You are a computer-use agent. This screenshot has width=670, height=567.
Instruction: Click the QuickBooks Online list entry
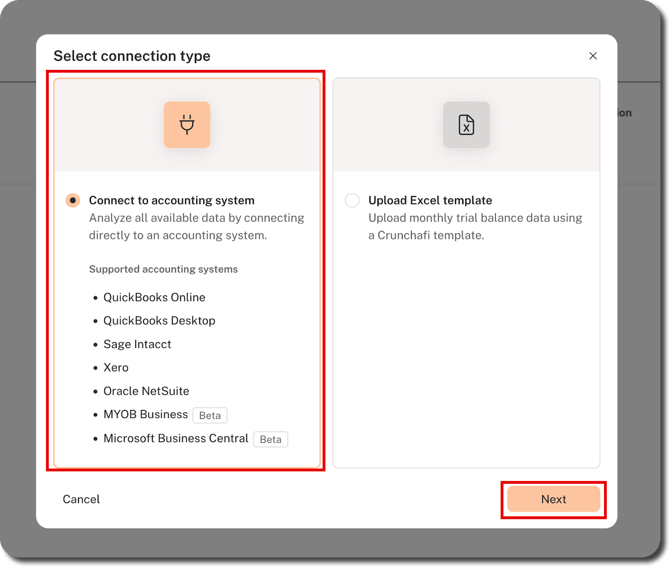154,297
